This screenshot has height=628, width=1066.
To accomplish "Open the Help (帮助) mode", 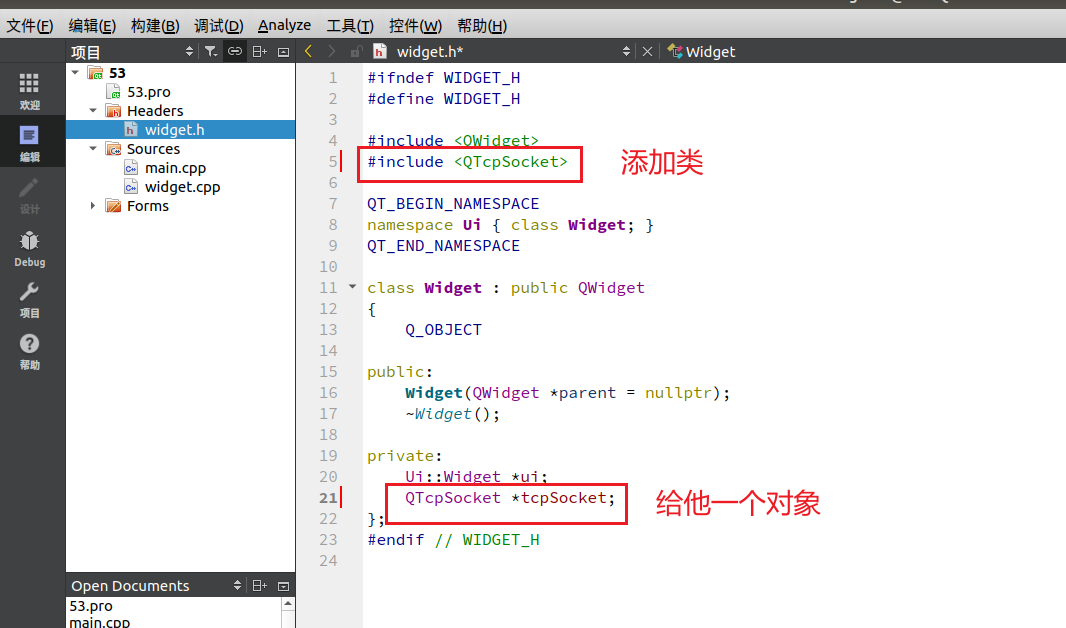I will [29, 352].
